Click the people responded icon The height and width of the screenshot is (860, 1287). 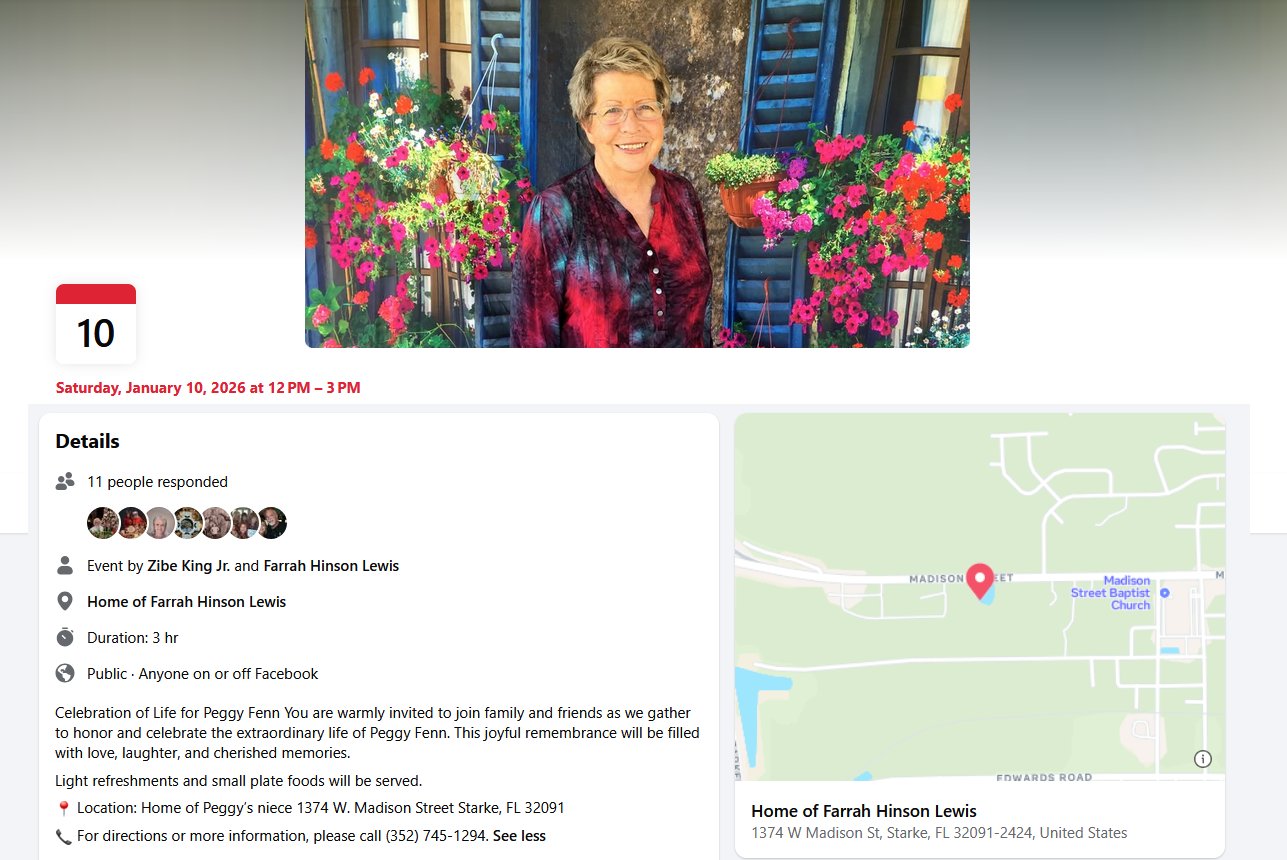click(x=65, y=482)
